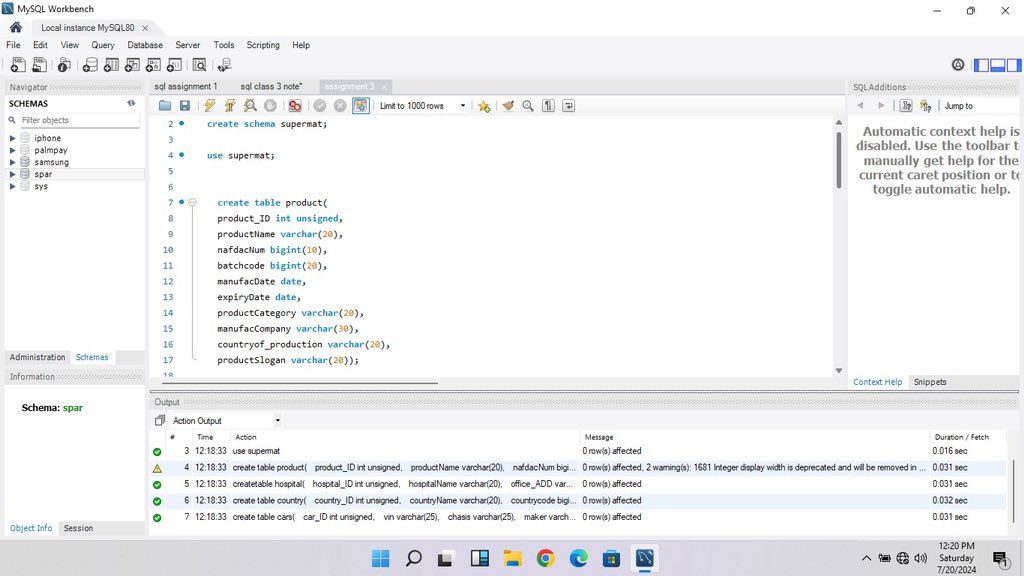
Task: Toggle bottom output panel visibility
Action: point(997,65)
